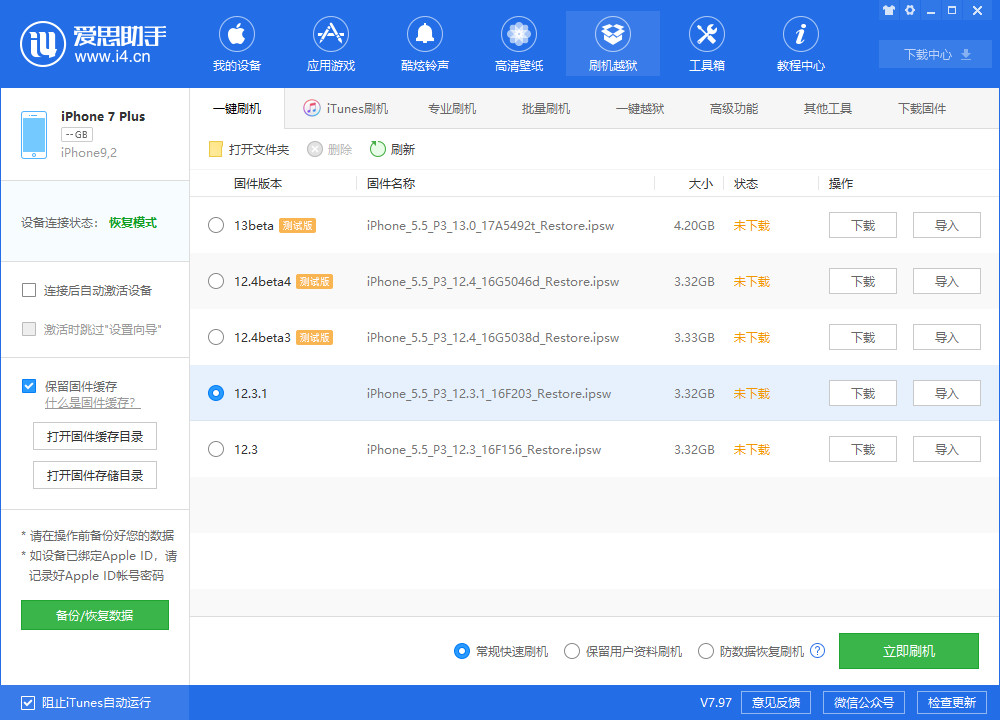Viewport: 1000px width, 720px height.
Task: Open 高清壁纸 wallpapers section
Action: click(x=519, y=46)
